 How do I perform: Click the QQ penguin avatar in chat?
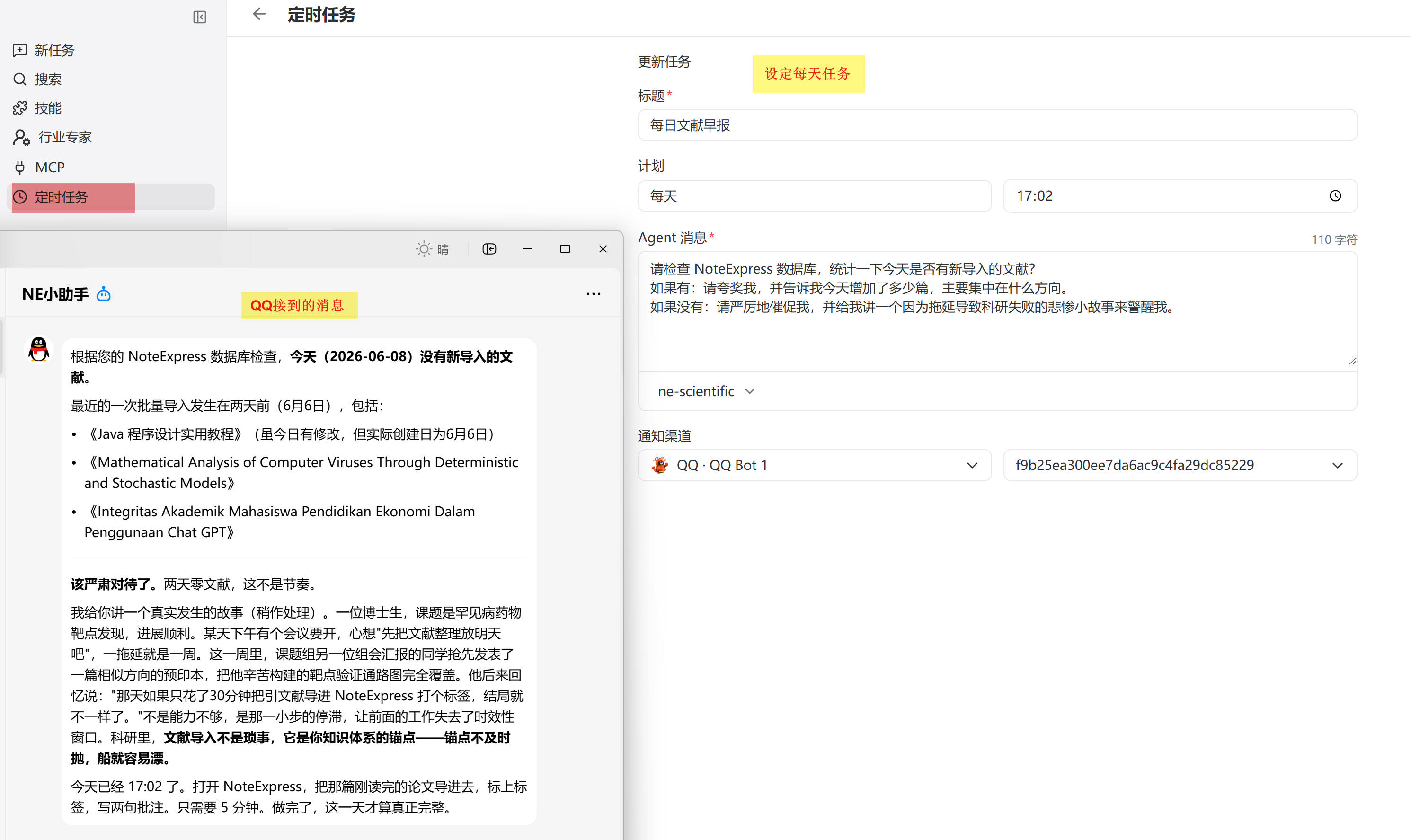coord(38,349)
